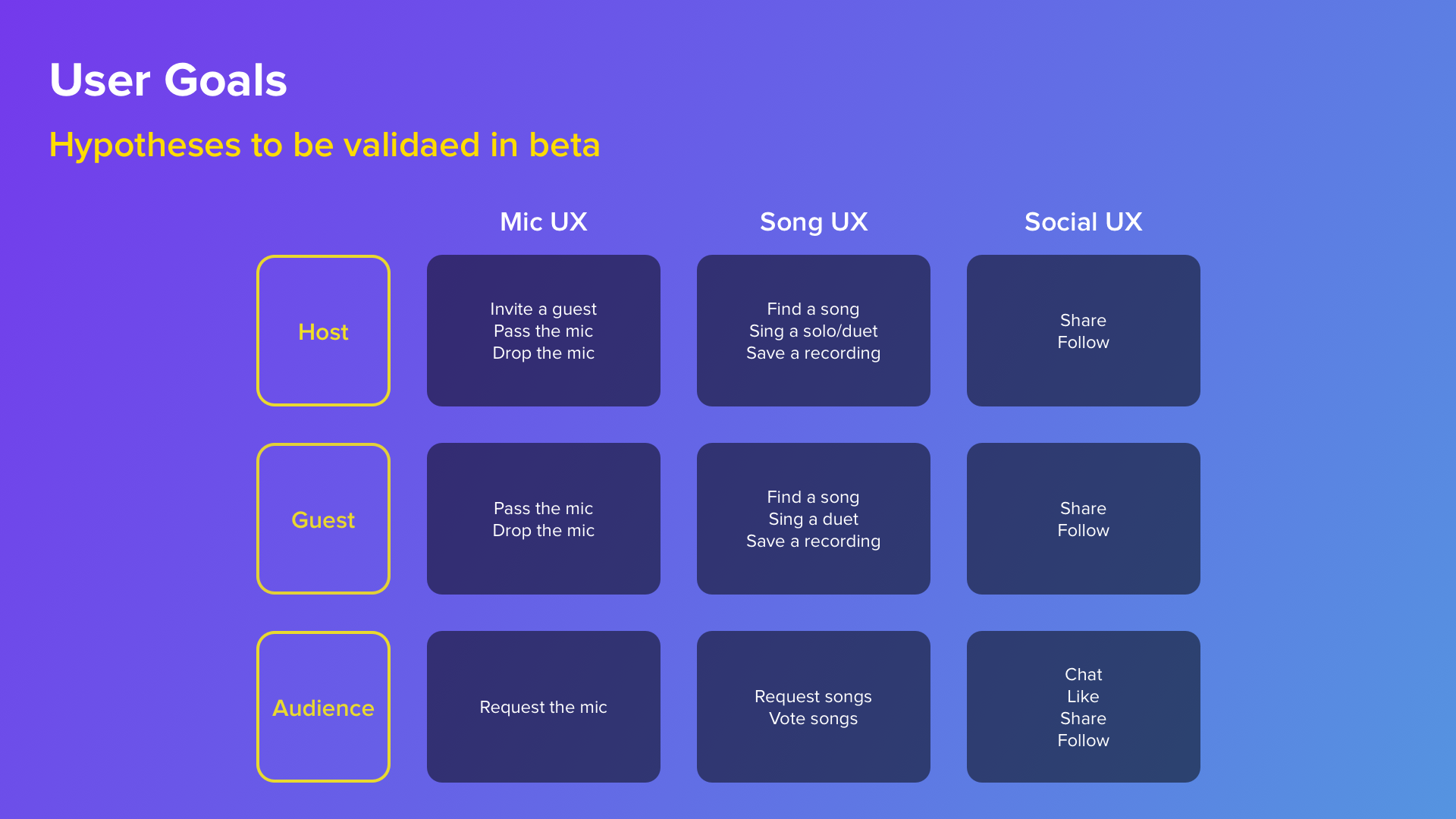Screen dimensions: 1456x819
Task: Click the Request the mic card
Action: click(544, 707)
